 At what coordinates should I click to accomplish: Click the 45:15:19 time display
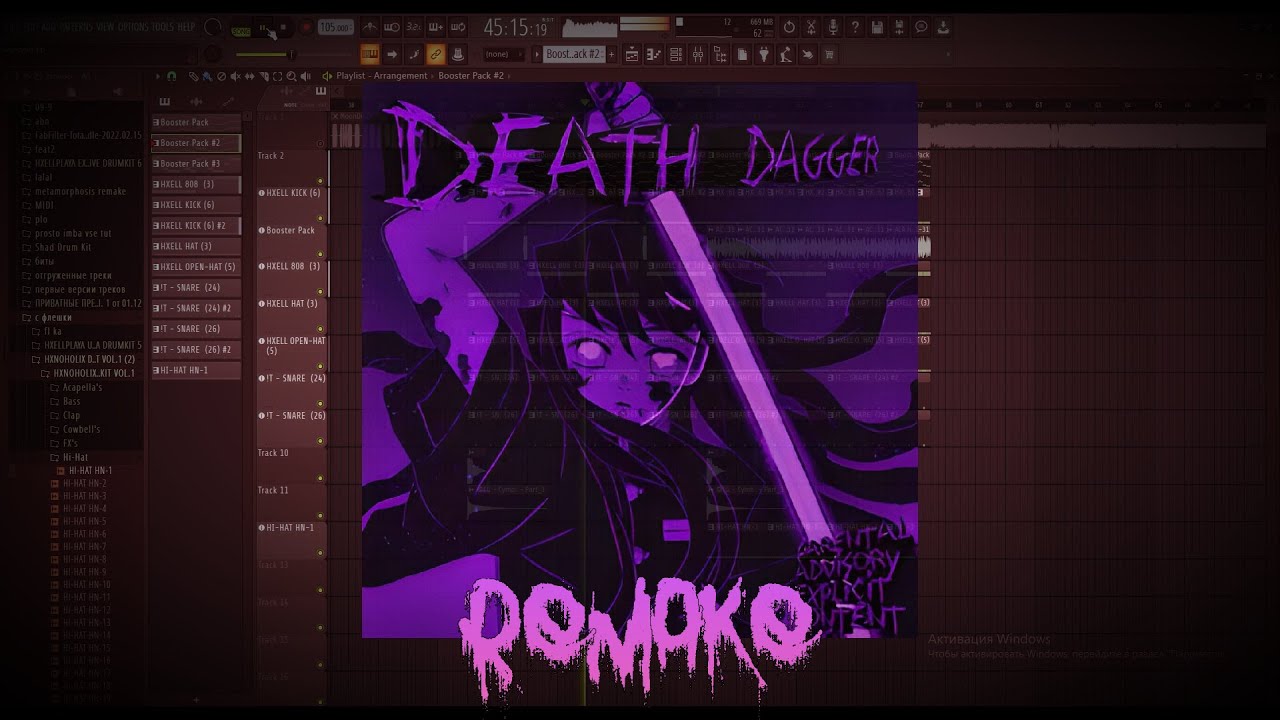pyautogui.click(x=515, y=29)
